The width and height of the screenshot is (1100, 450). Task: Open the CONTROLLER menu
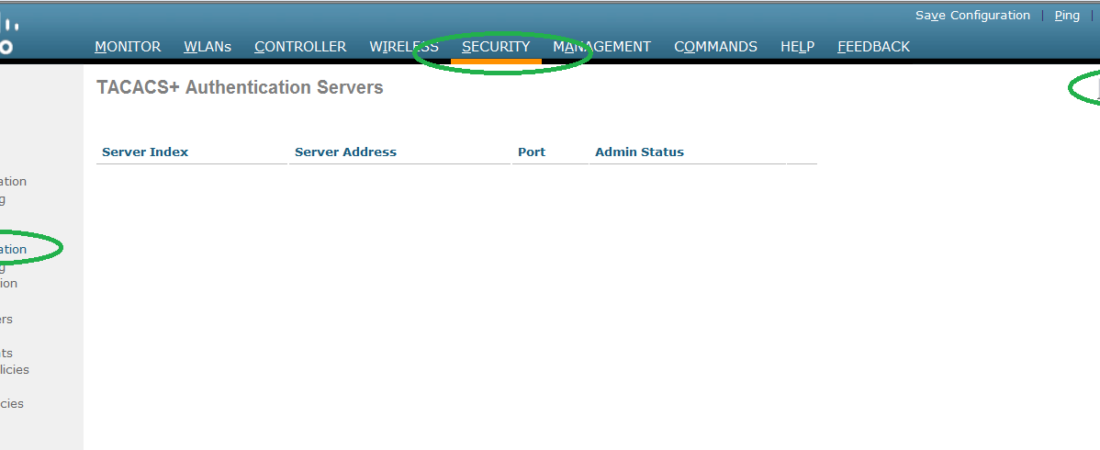(300, 46)
